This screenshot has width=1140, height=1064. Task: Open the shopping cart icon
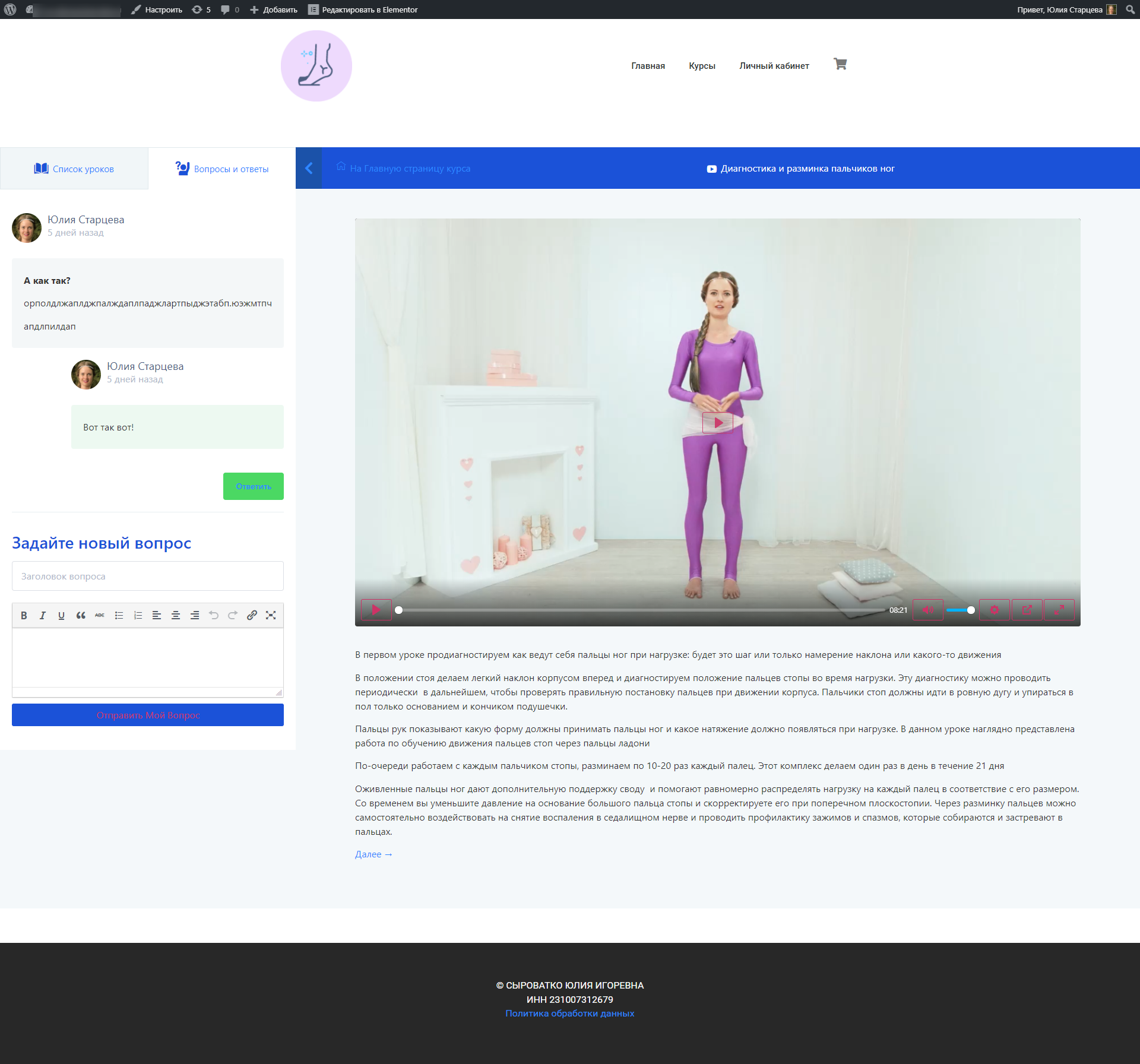coord(840,64)
